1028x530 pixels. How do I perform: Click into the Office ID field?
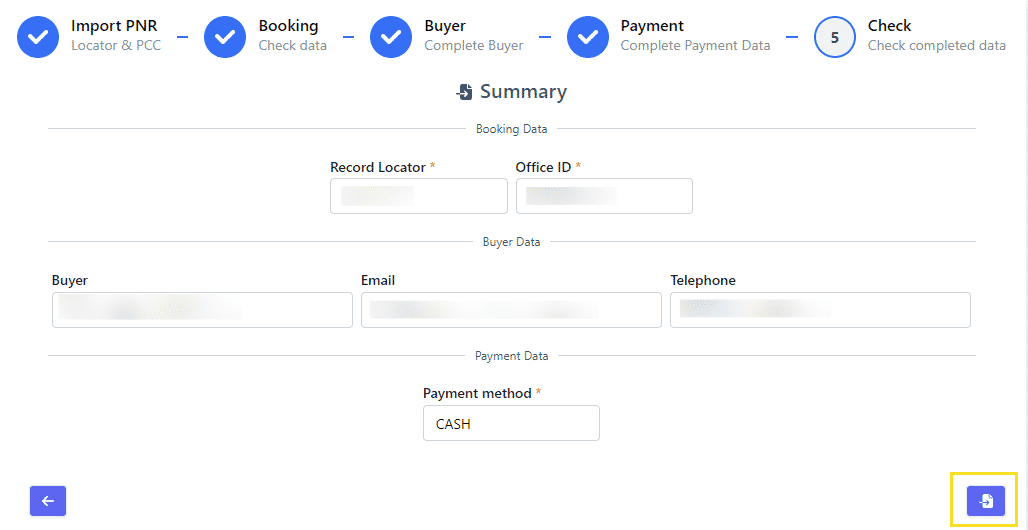[x=604, y=196]
